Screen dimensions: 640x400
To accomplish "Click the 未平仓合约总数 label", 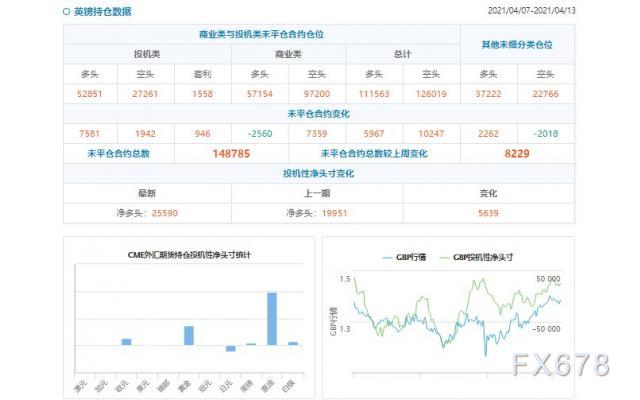I will 119,154.
